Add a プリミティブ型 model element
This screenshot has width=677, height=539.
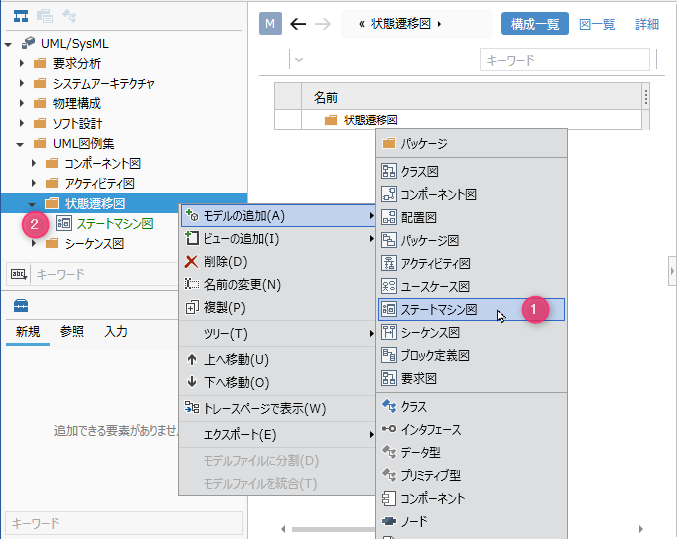[471, 475]
